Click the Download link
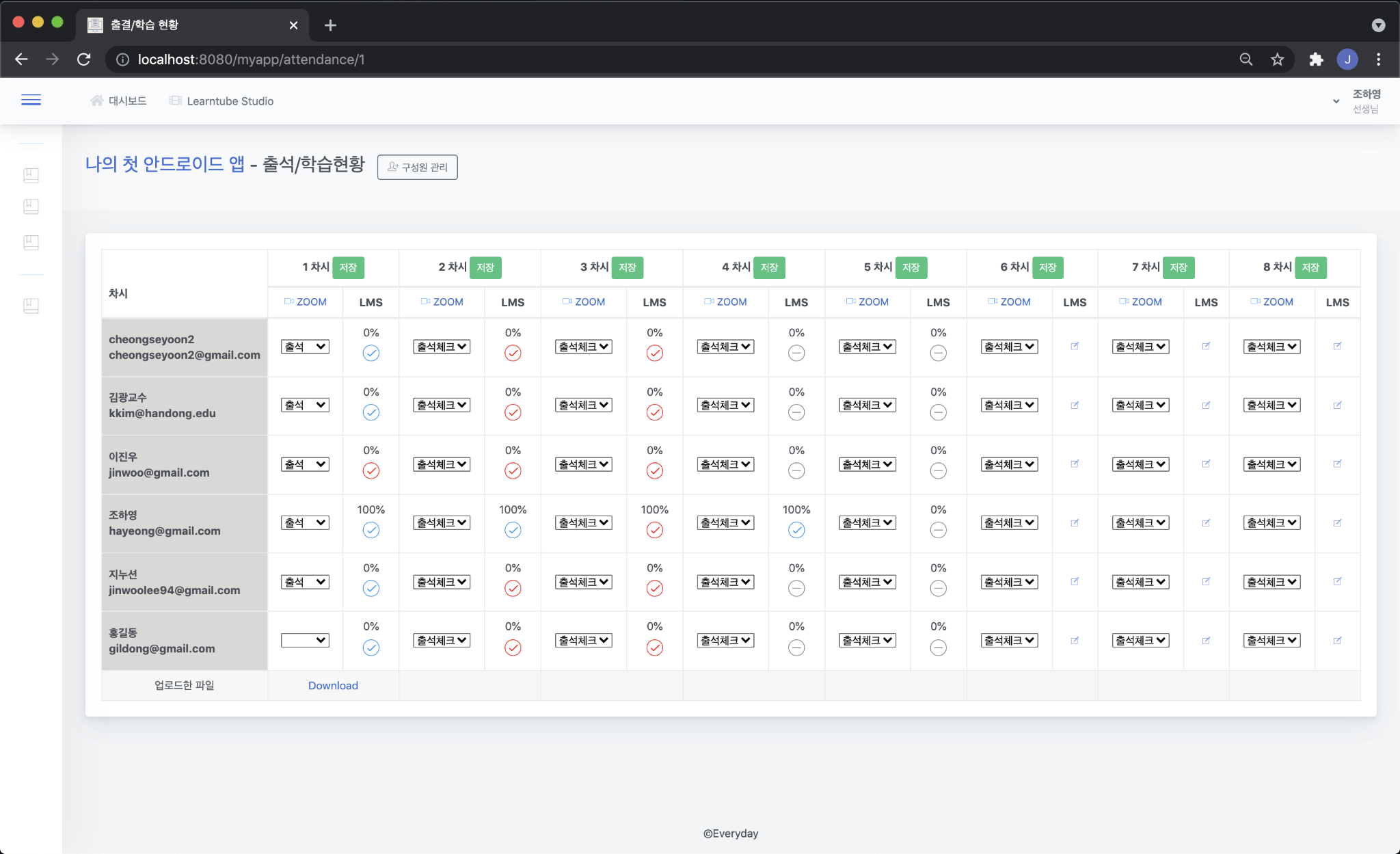This screenshot has width=1400, height=854. coord(333,685)
